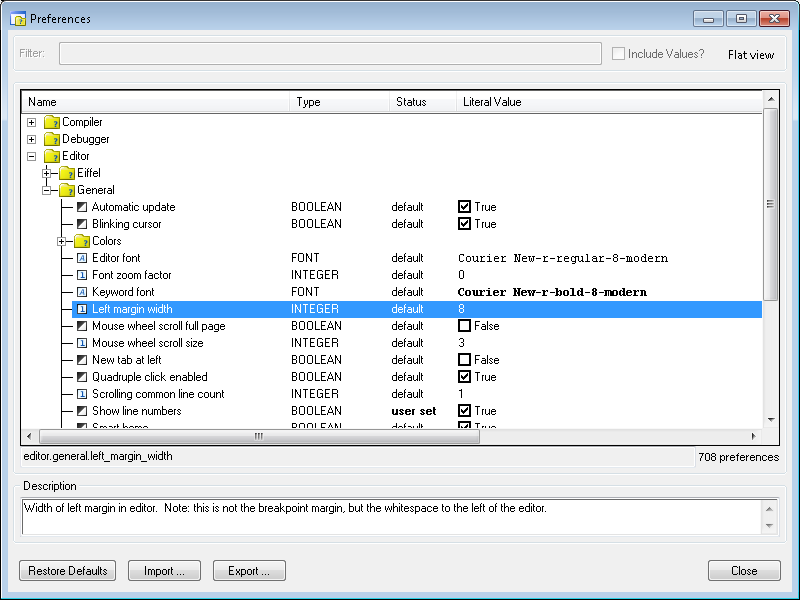Sort by the Type column header
The width and height of the screenshot is (800, 600).
[339, 102]
